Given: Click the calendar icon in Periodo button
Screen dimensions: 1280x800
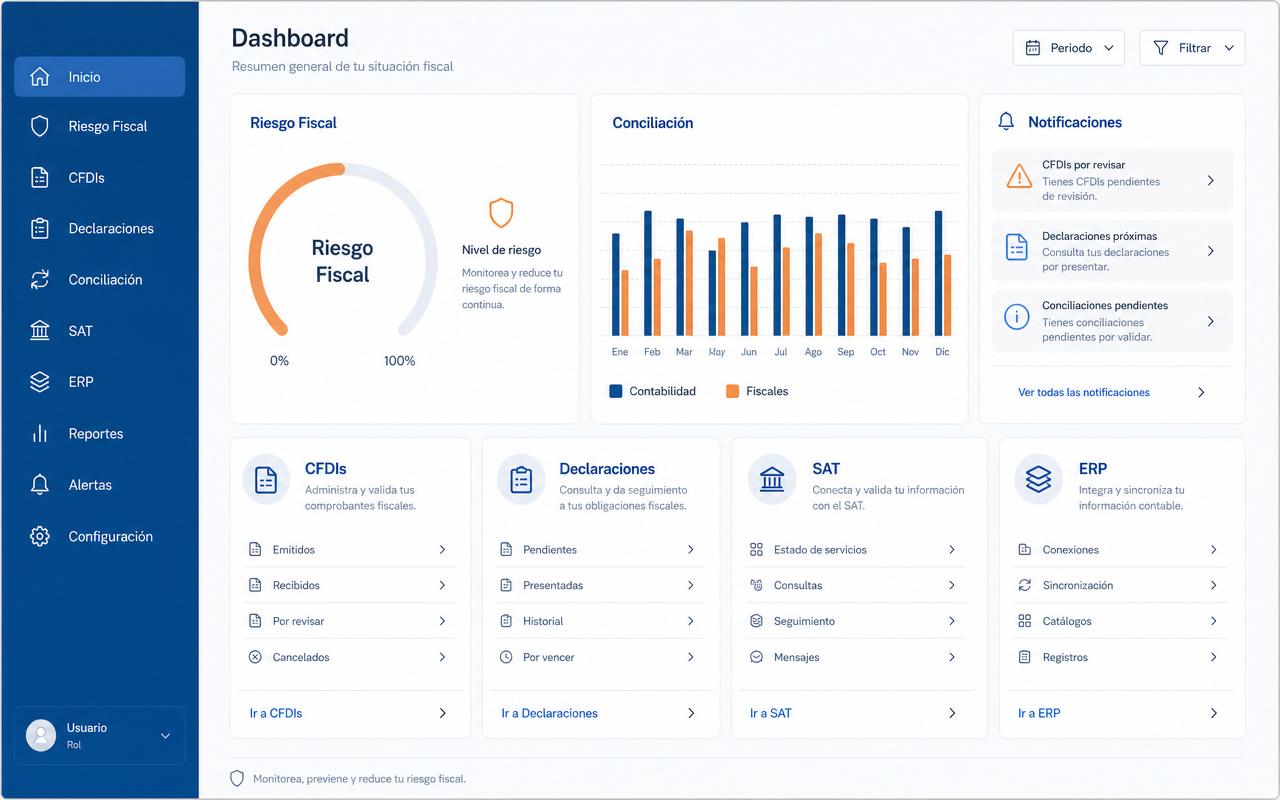Looking at the screenshot, I should [x=1033, y=48].
